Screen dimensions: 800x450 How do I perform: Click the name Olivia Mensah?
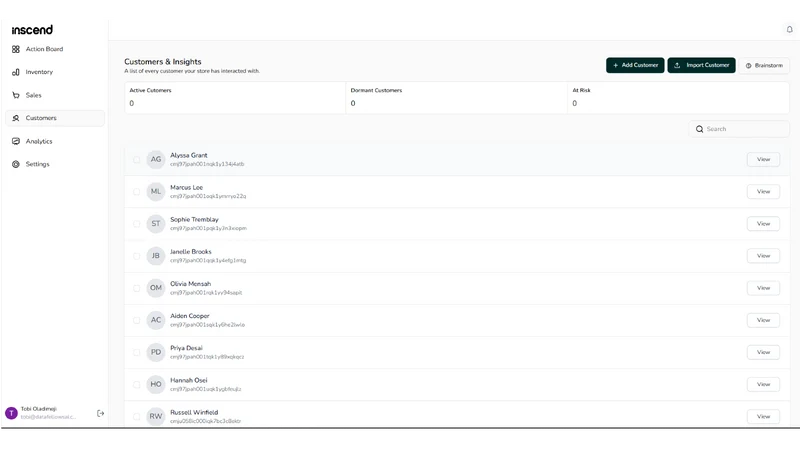point(190,284)
